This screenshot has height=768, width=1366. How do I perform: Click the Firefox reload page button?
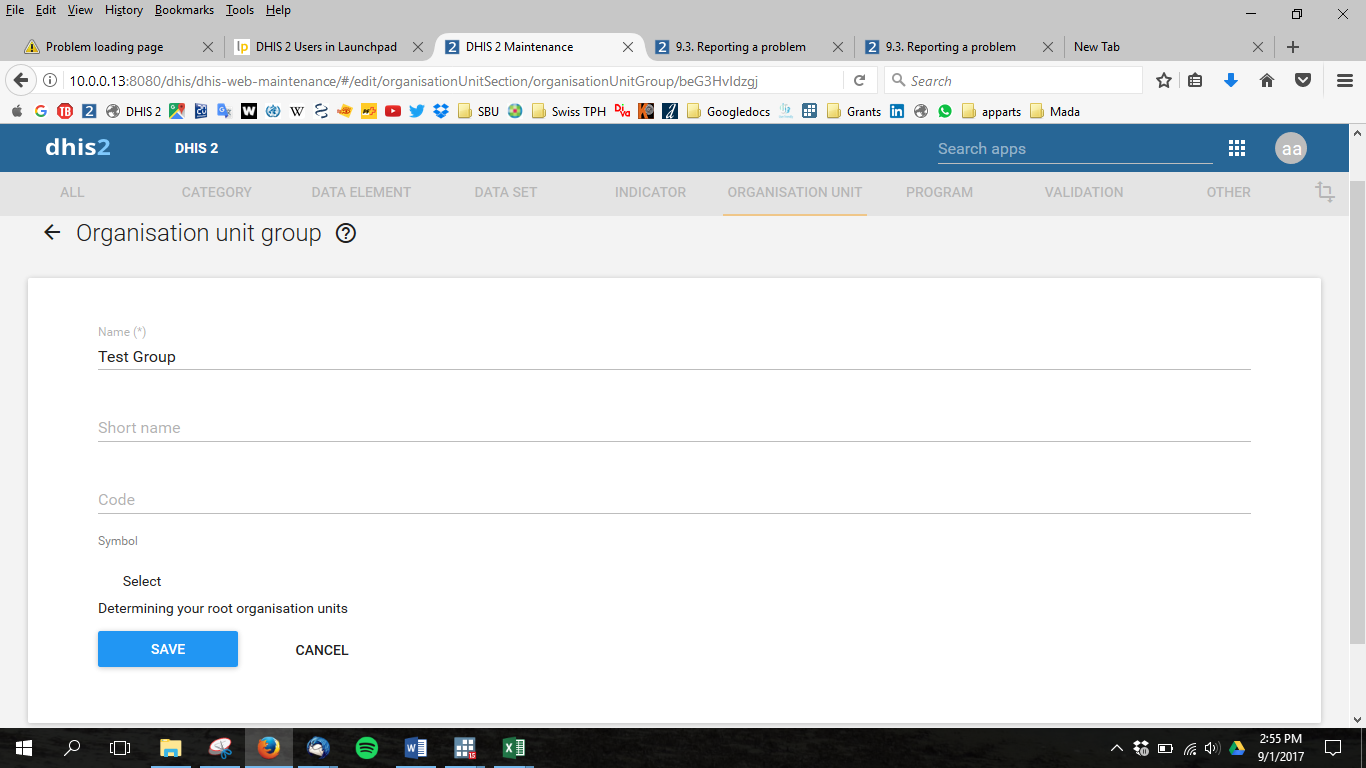click(859, 81)
